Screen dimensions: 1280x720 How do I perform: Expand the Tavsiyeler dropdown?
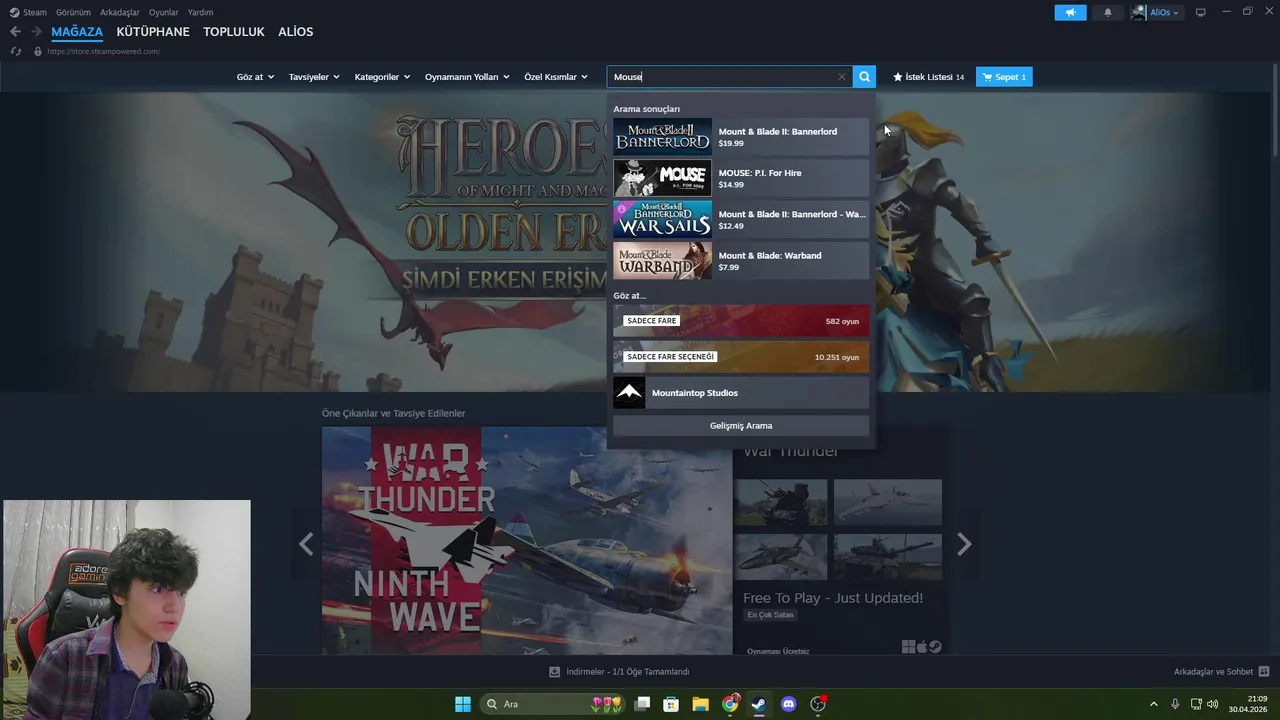coord(314,77)
